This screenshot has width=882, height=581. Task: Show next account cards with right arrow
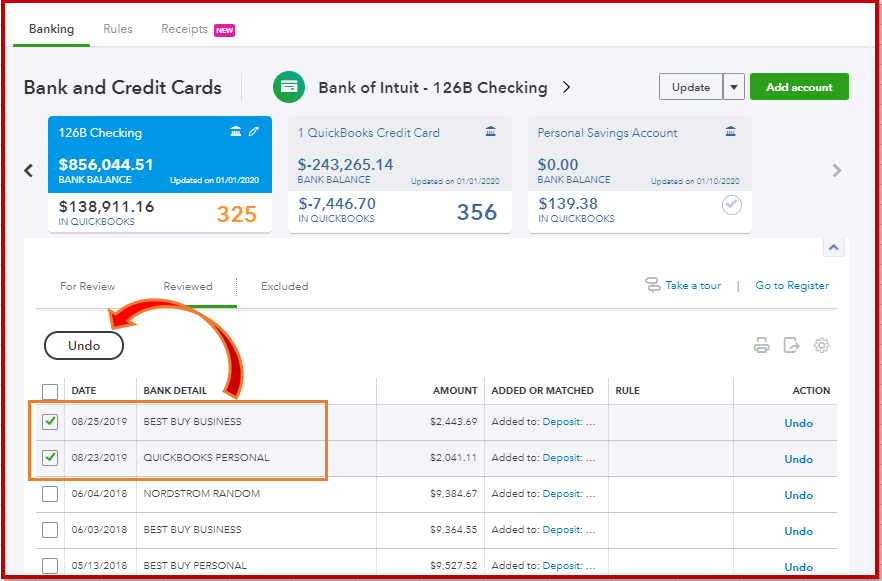837,170
